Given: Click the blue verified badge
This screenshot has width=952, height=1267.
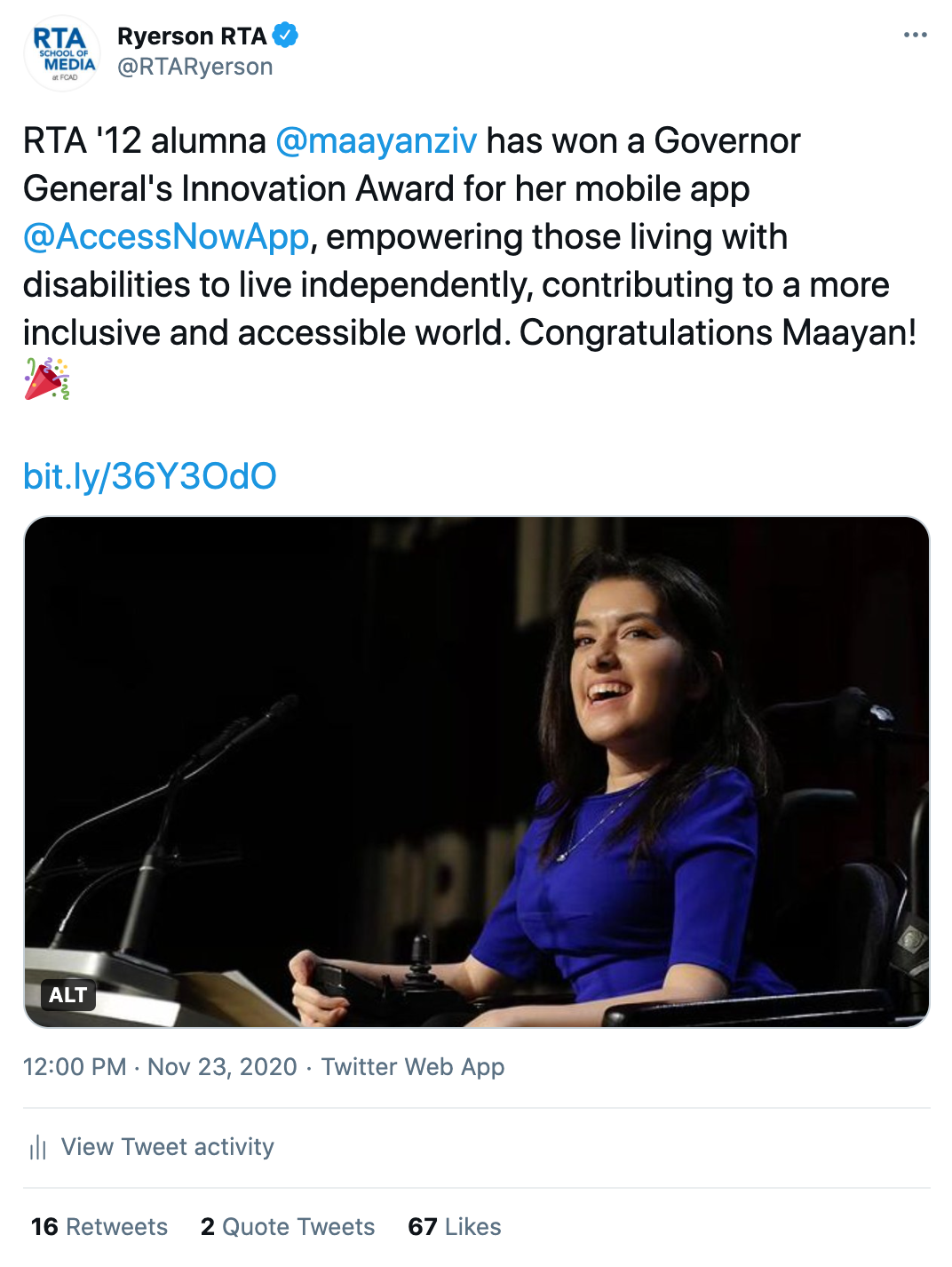Looking at the screenshot, I should [285, 36].
